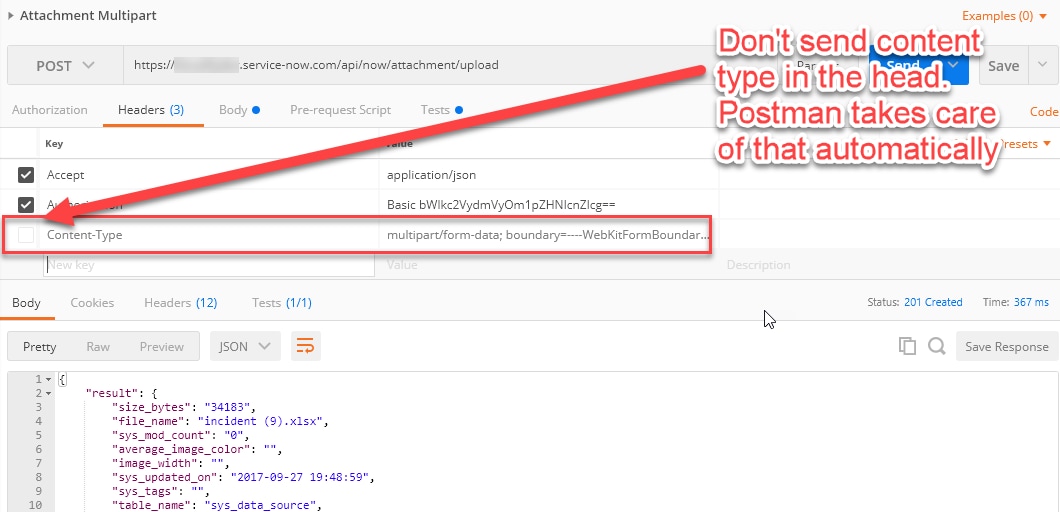Click the Save button
Viewport: 1060px width, 512px height.
[x=1003, y=66]
